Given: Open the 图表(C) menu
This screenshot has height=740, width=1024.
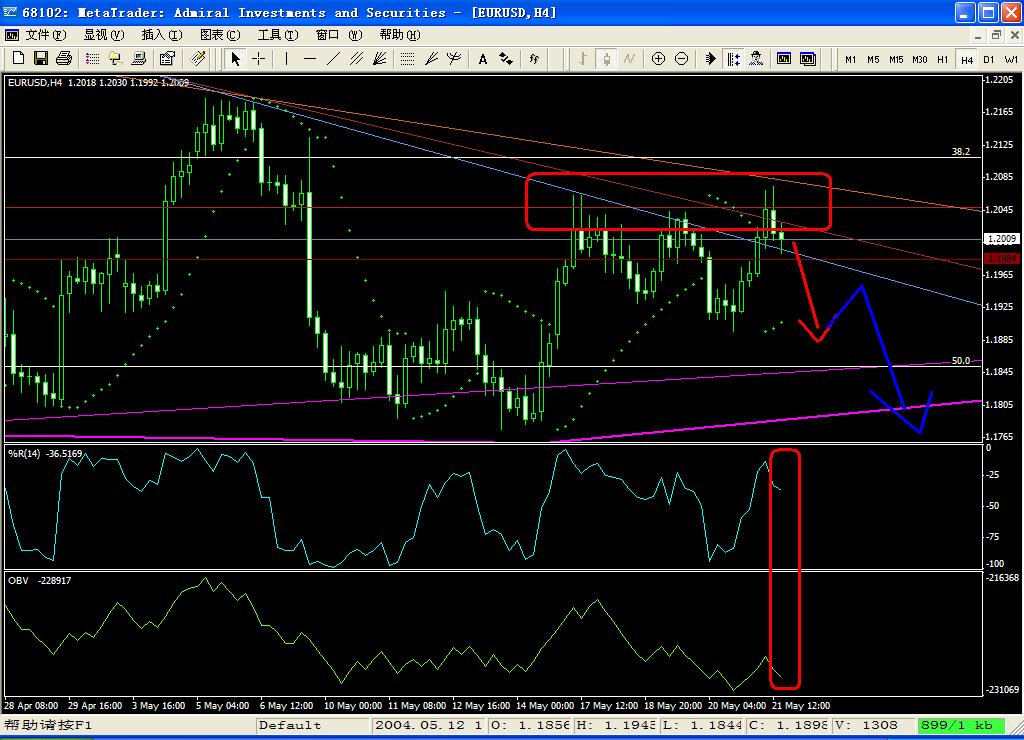Looking at the screenshot, I should point(220,35).
